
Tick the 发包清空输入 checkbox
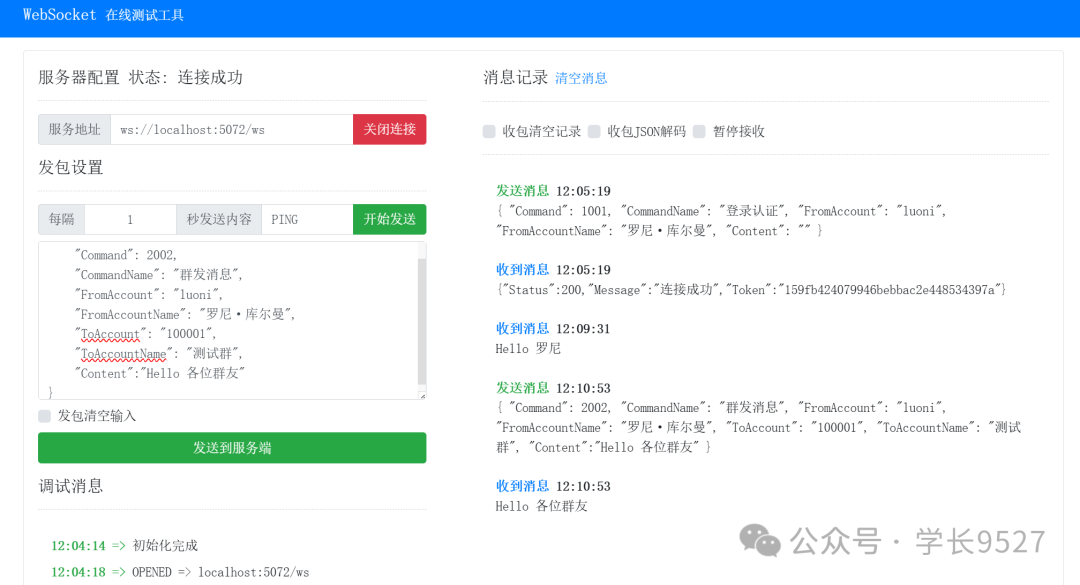tap(45, 416)
